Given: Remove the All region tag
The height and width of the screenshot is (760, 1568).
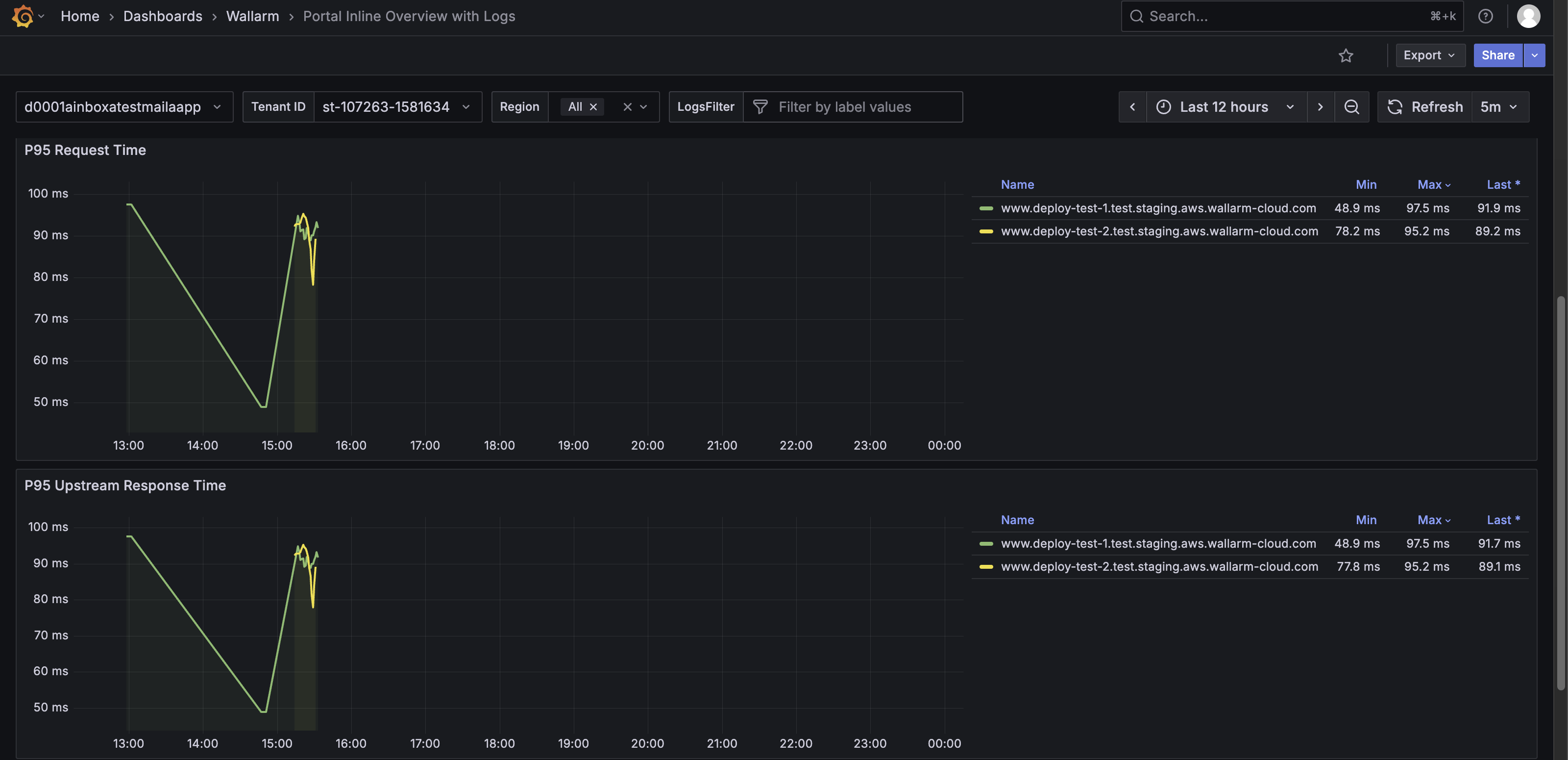Looking at the screenshot, I should (593, 107).
